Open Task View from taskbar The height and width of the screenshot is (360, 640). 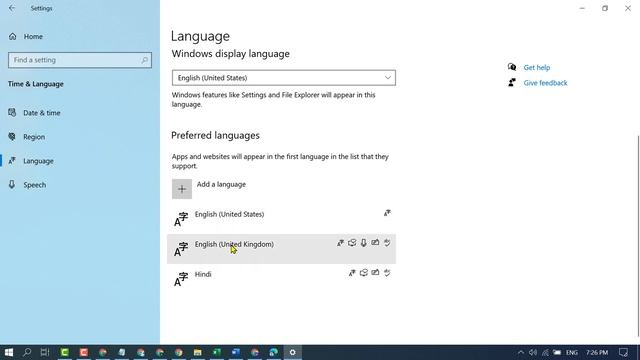click(45, 352)
